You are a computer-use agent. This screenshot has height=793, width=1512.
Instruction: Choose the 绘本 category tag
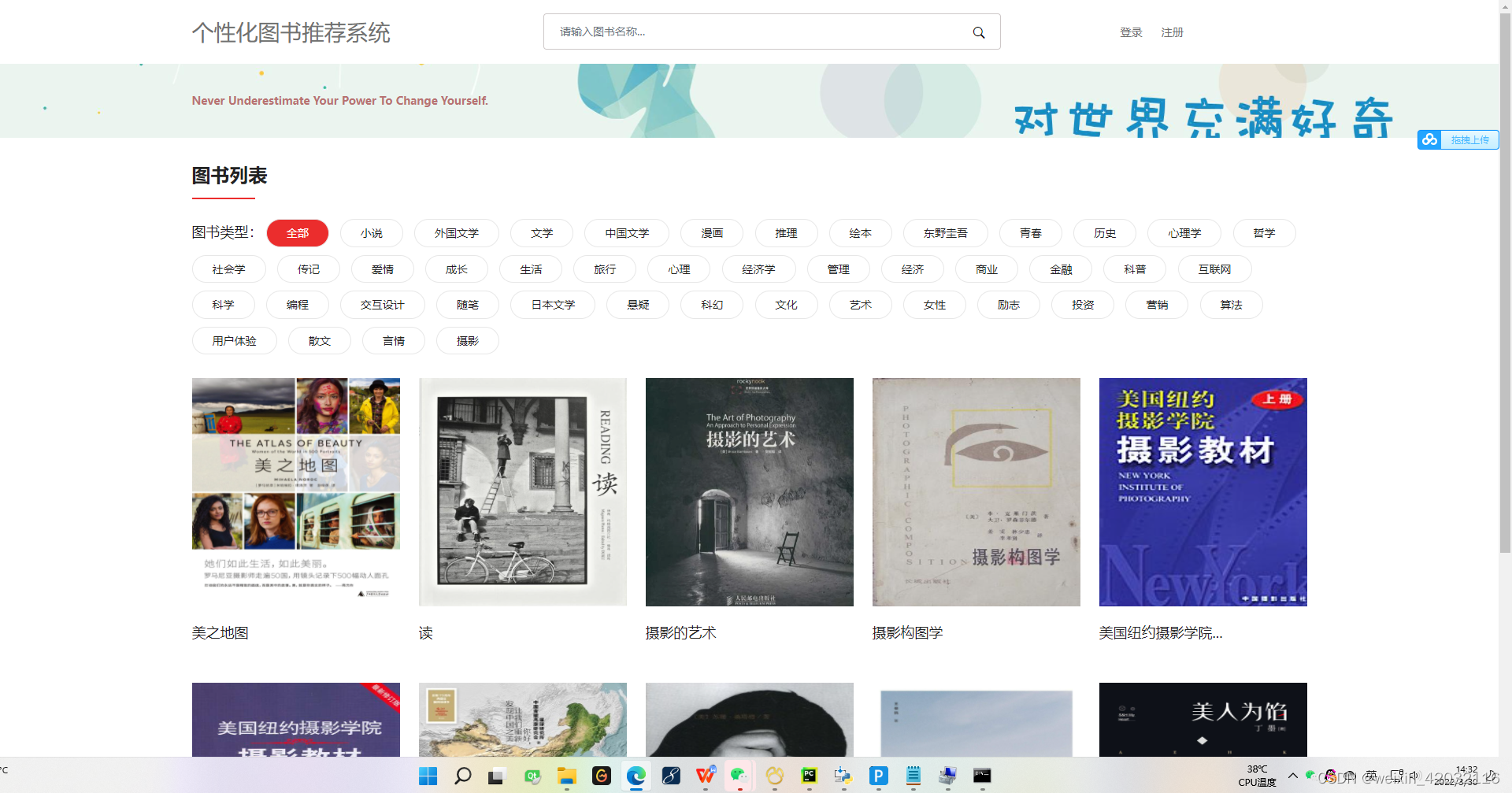860,233
